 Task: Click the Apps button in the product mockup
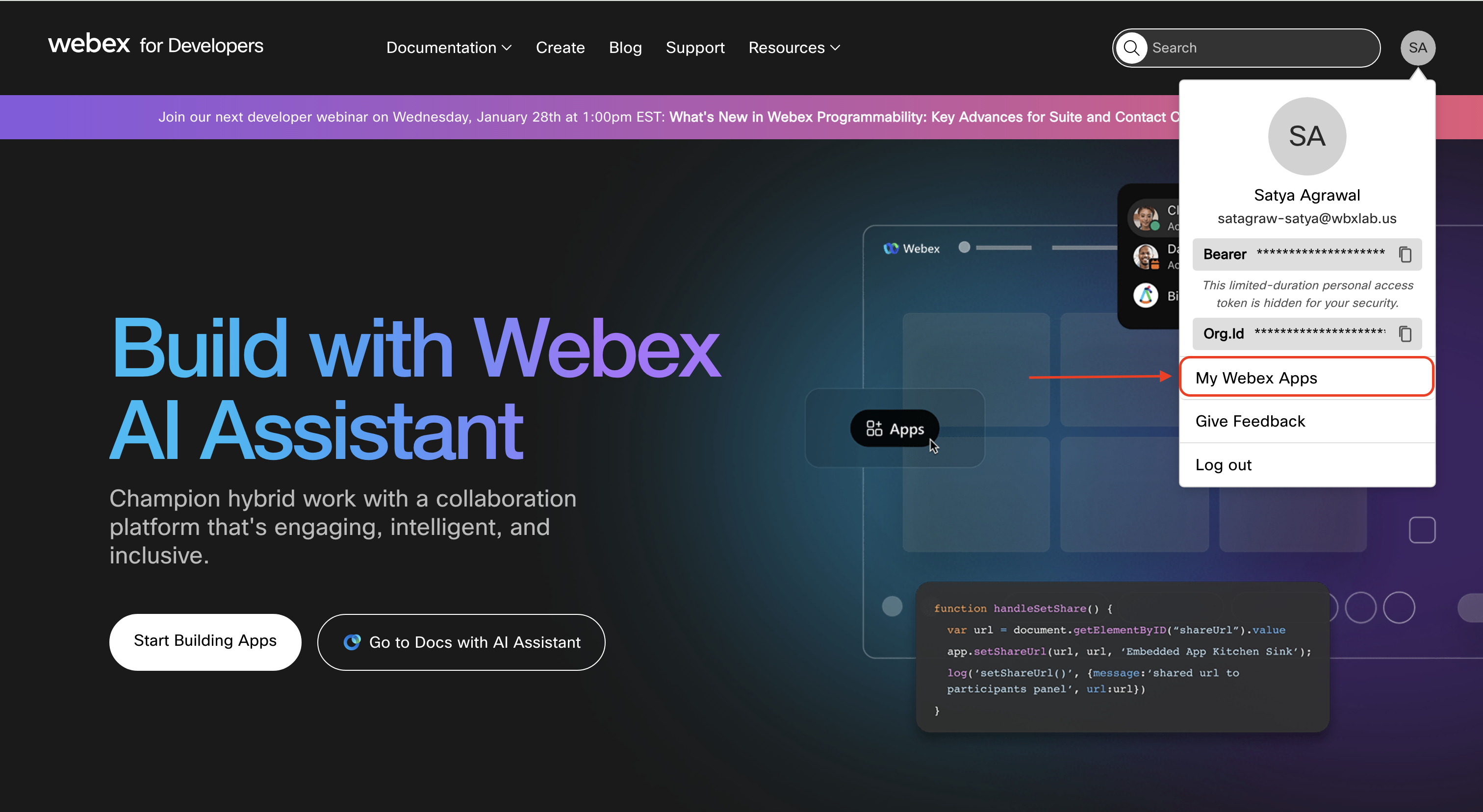(x=894, y=428)
